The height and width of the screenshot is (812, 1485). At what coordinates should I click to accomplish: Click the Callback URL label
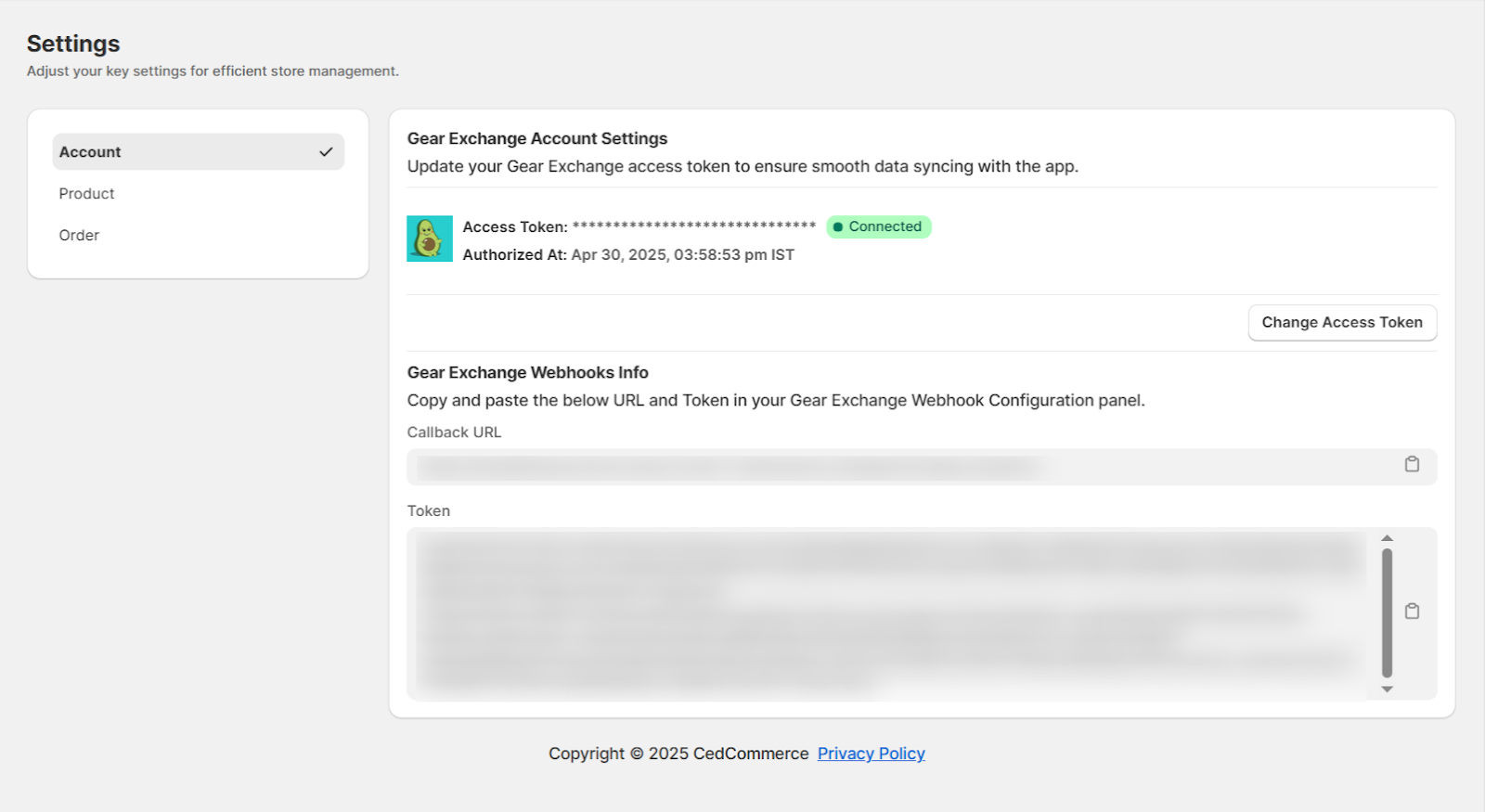[x=454, y=432]
